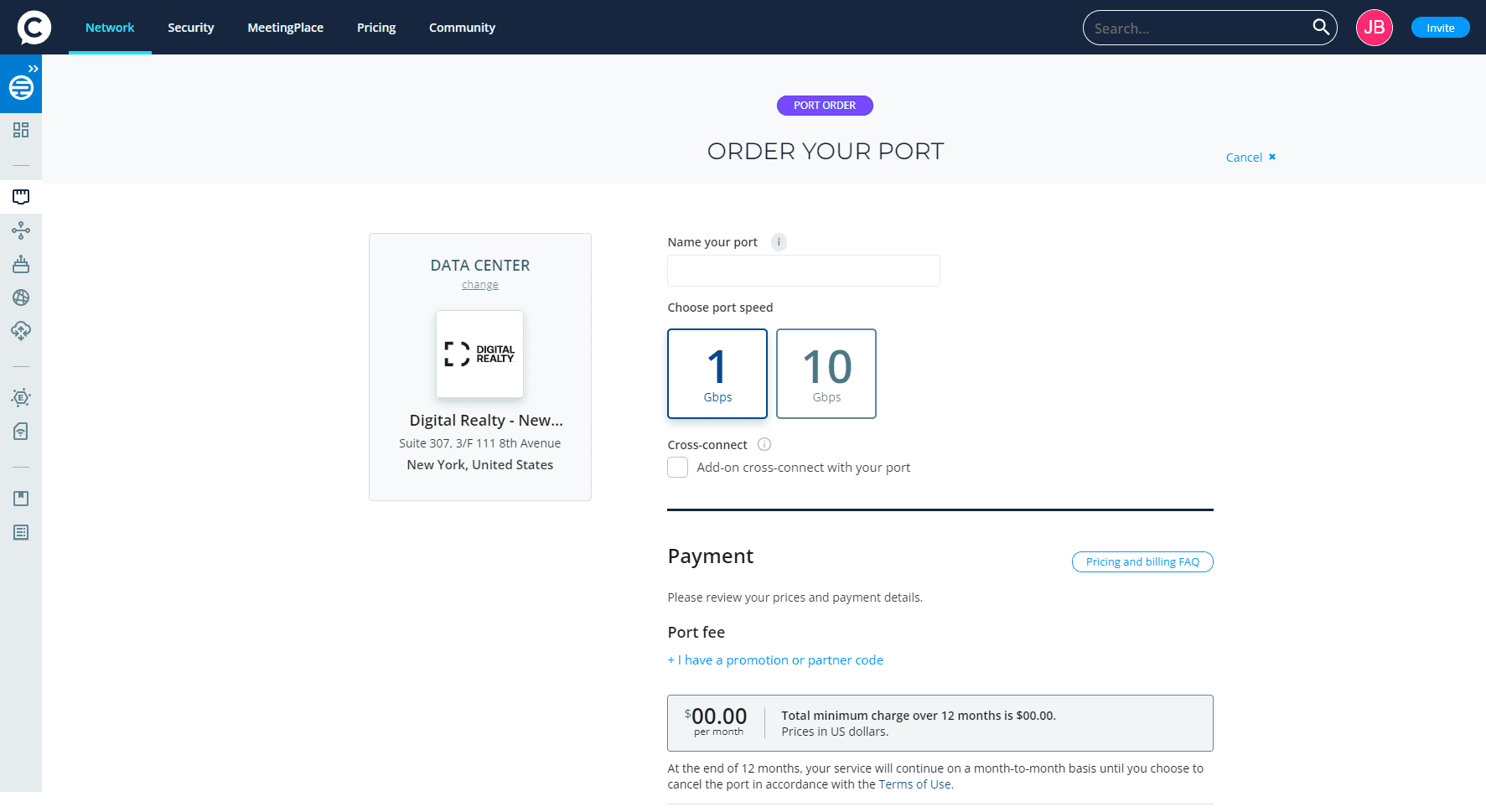Click the search magnifier icon
Image resolution: width=1486 pixels, height=812 pixels.
pos(1320,28)
